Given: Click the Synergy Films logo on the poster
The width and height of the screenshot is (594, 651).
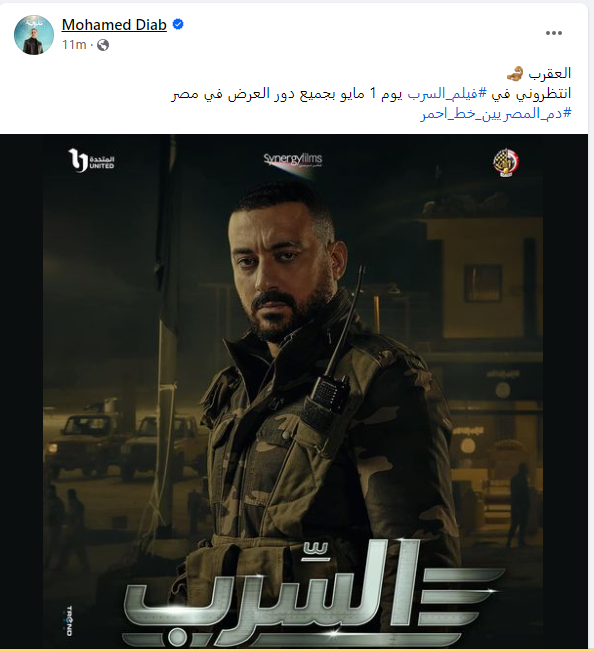Looking at the screenshot, I should coord(293,160).
